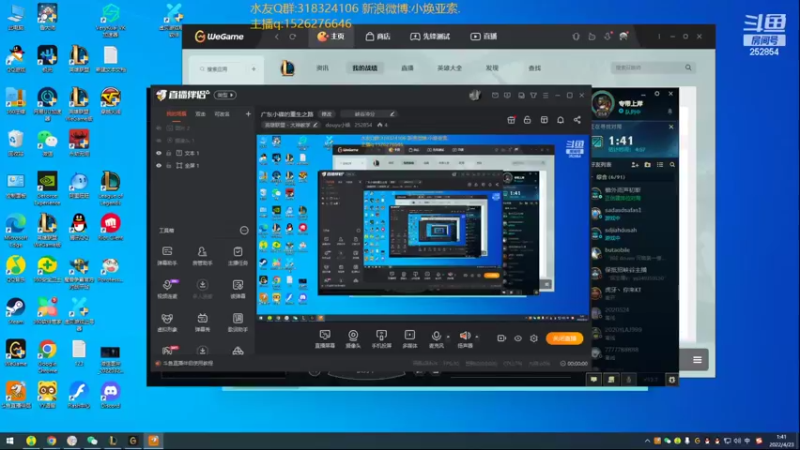Open the gift box icon with red dot
This screenshot has width=800, height=450.
click(511, 120)
